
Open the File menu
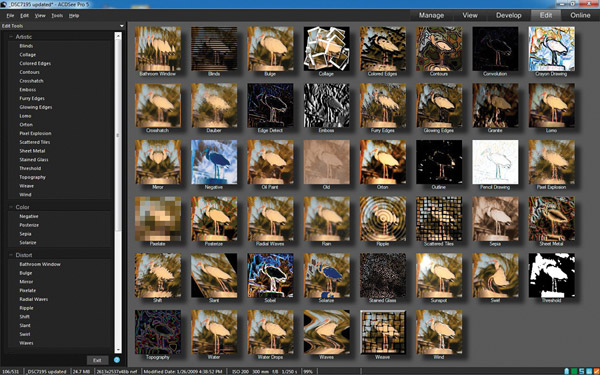click(10, 16)
